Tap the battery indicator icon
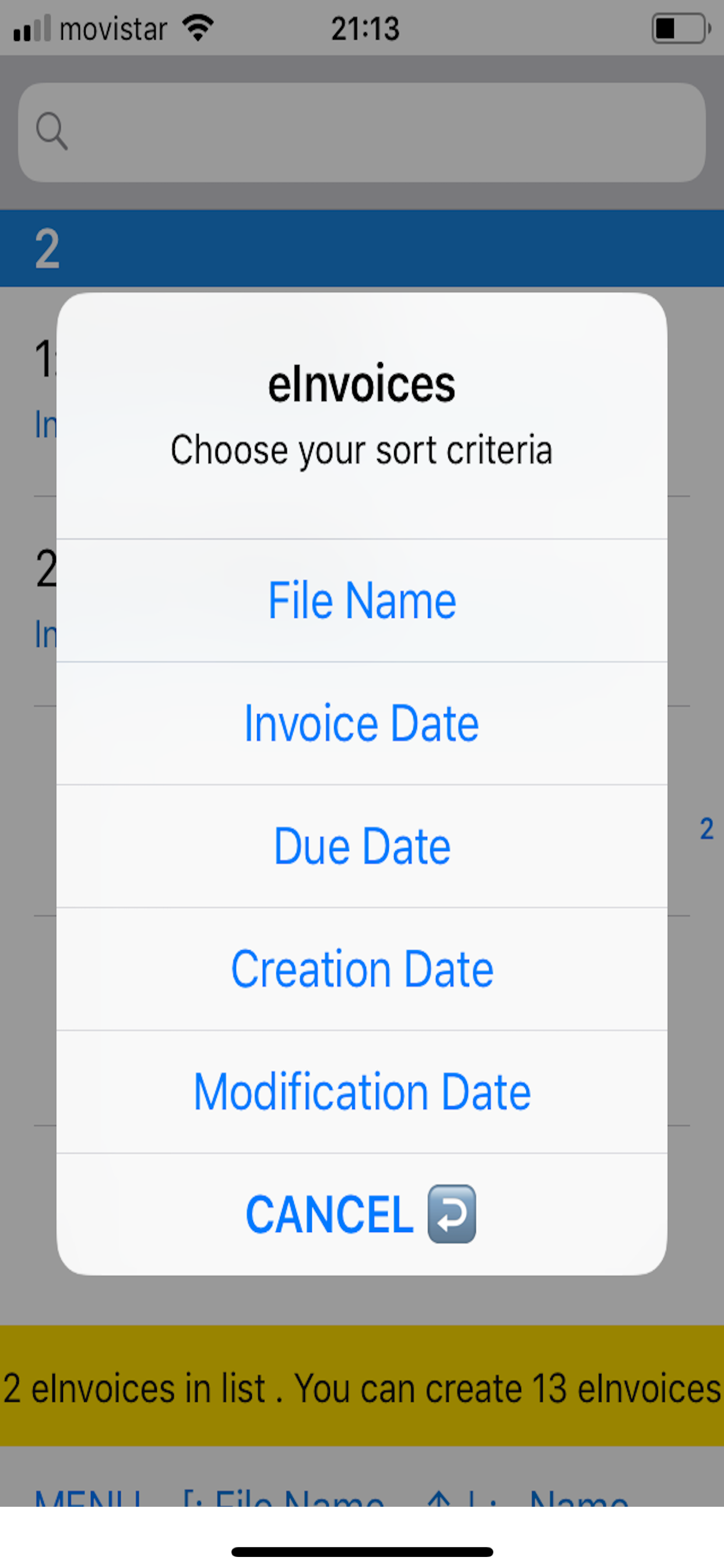724x1568 pixels. [681, 29]
